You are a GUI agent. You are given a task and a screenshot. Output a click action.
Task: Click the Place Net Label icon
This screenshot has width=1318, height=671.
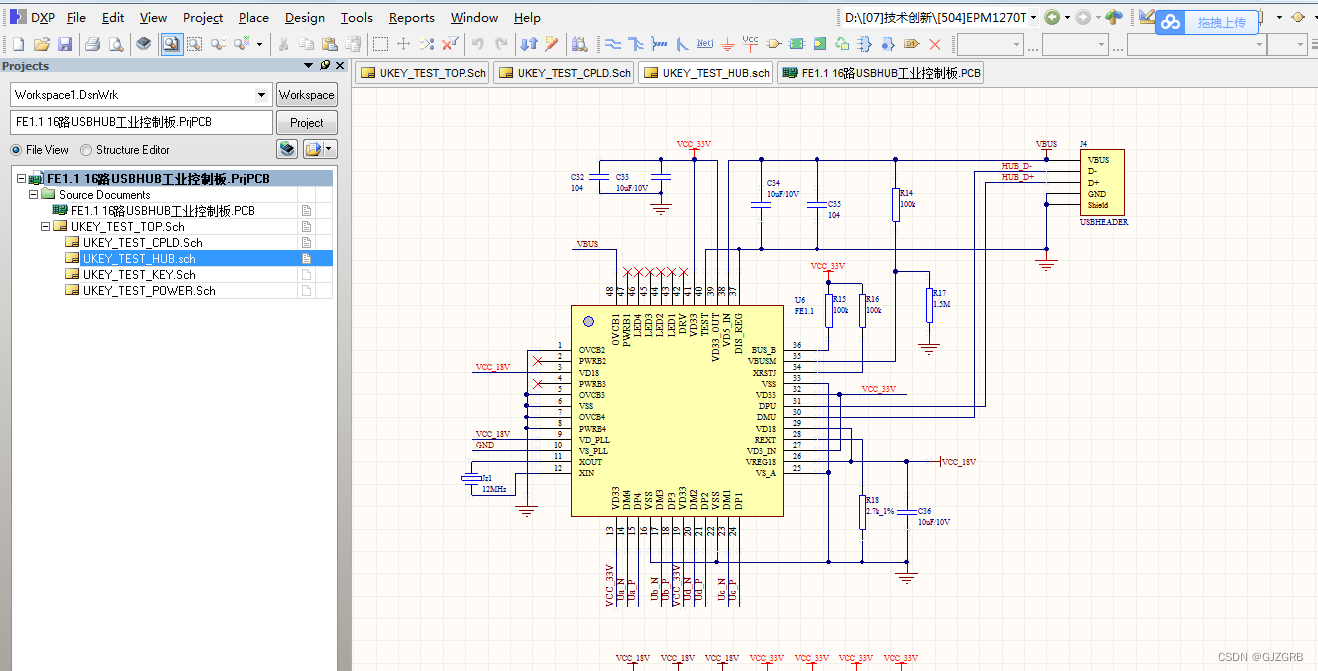pyautogui.click(x=704, y=43)
